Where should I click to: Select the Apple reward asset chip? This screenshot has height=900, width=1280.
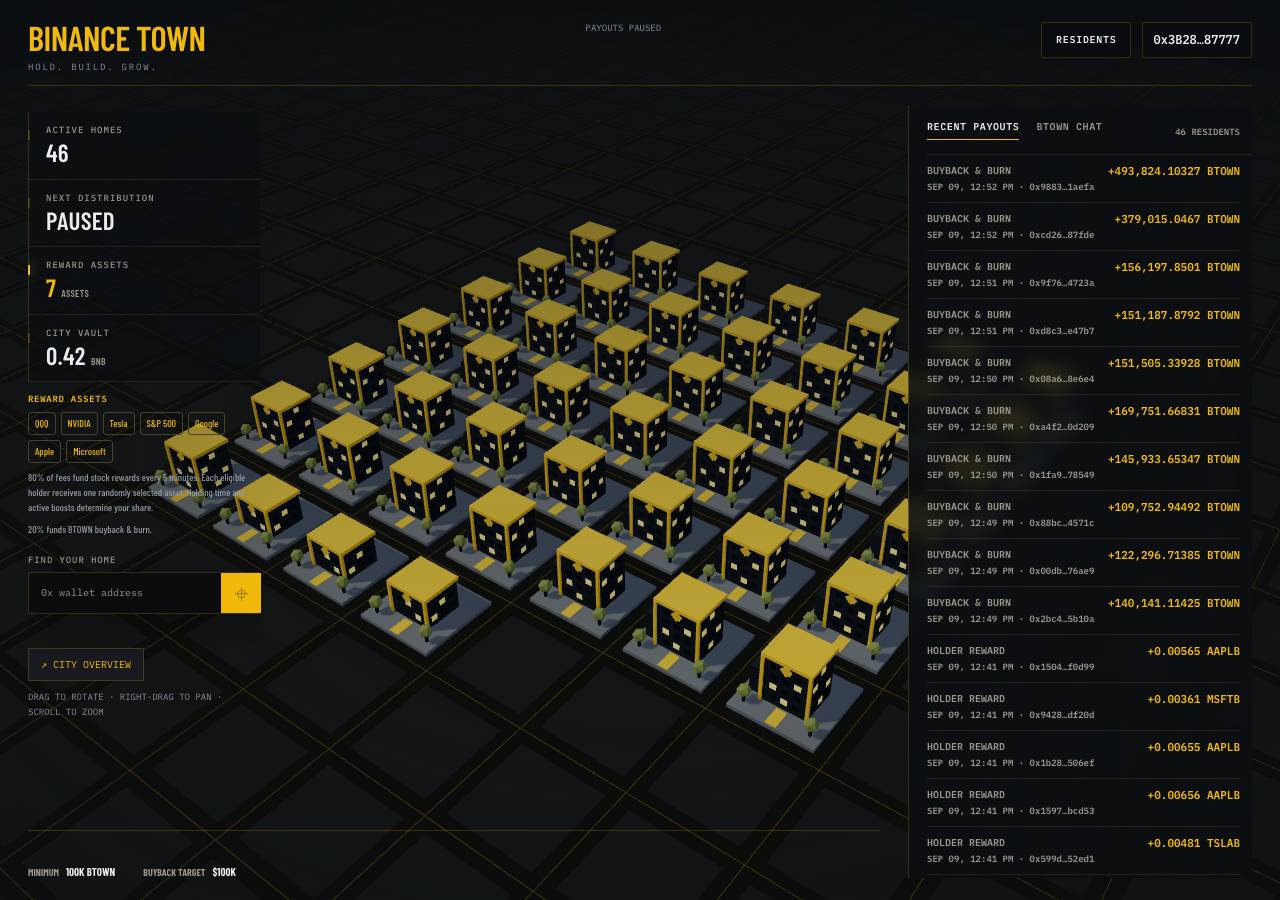point(45,452)
